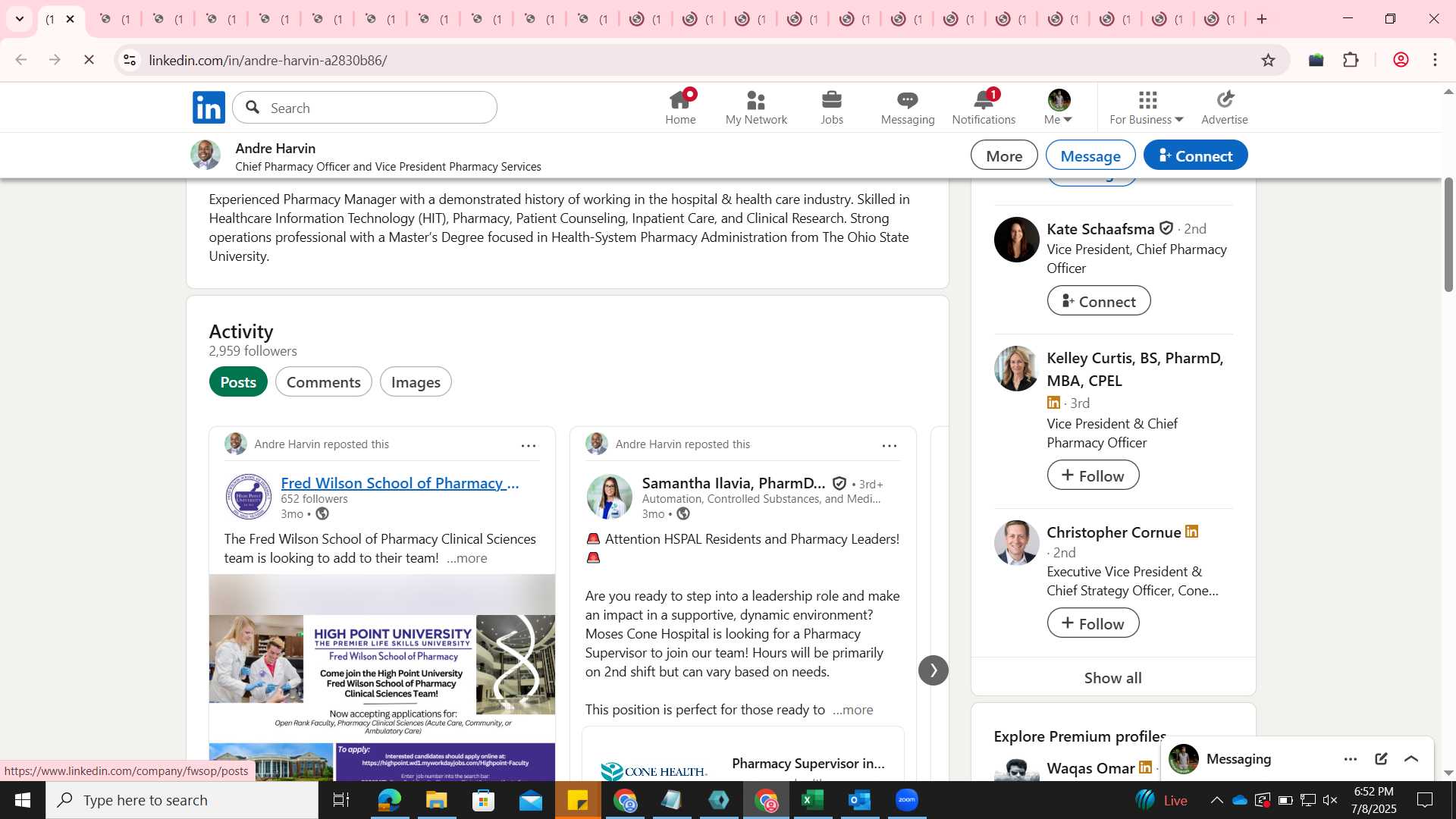Viewport: 1456px width, 819px height.
Task: Open Fred Wilson School of Pharmacy page link
Action: (400, 483)
